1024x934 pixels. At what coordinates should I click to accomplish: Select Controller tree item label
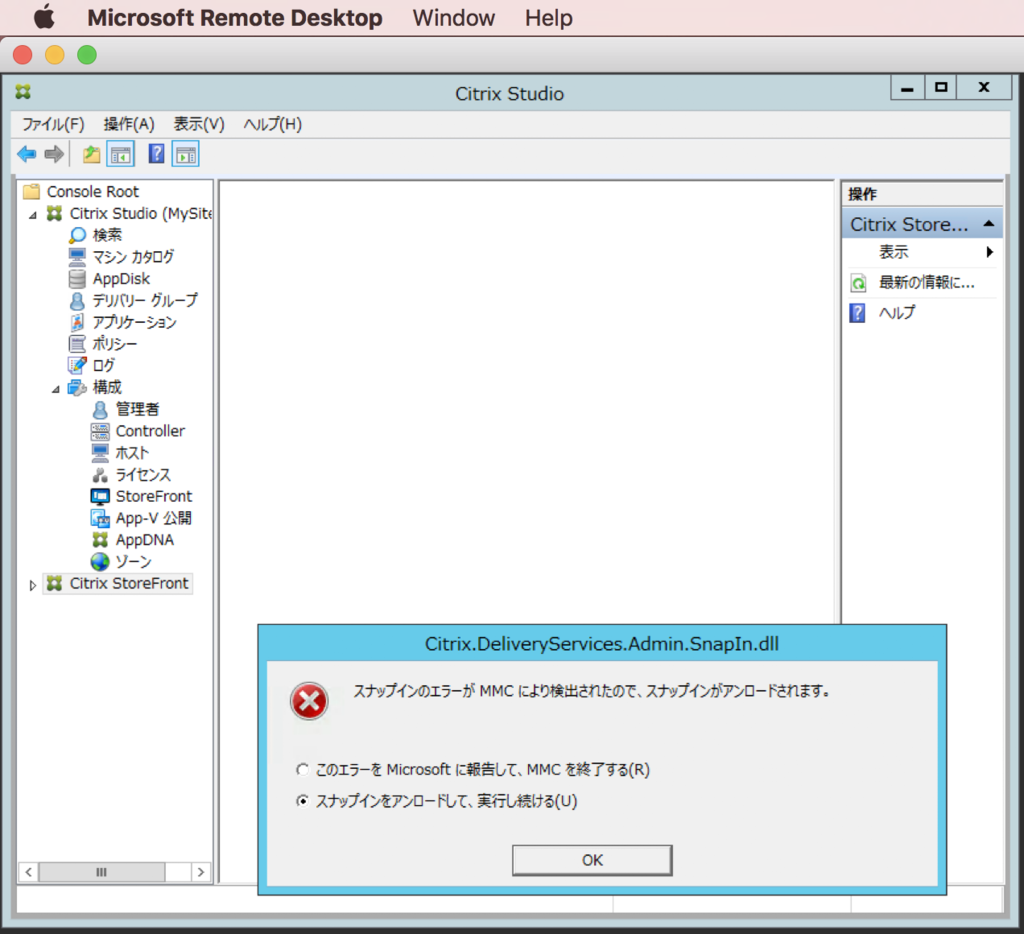pyautogui.click(x=150, y=431)
